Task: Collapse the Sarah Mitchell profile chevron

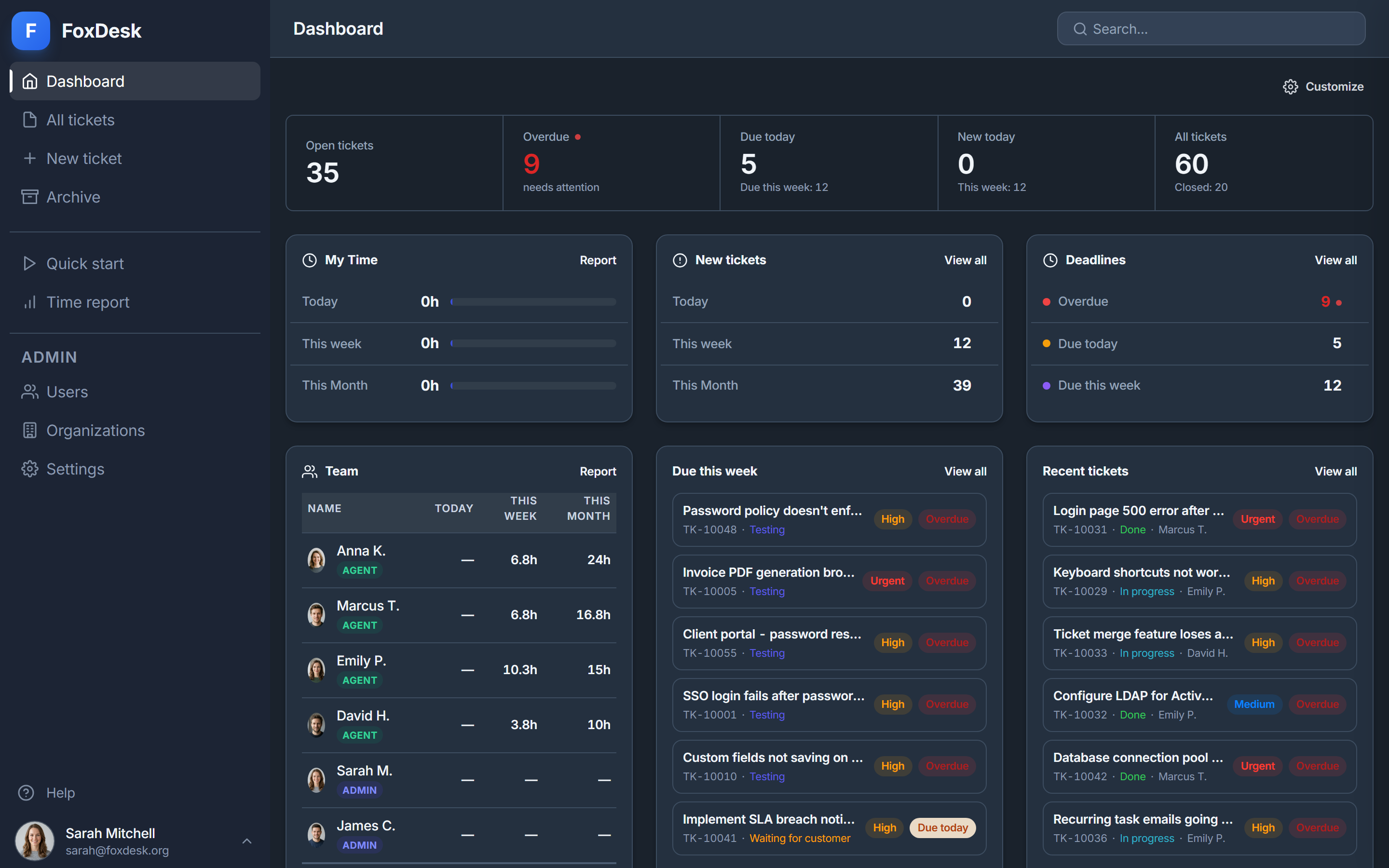Action: coord(247,841)
